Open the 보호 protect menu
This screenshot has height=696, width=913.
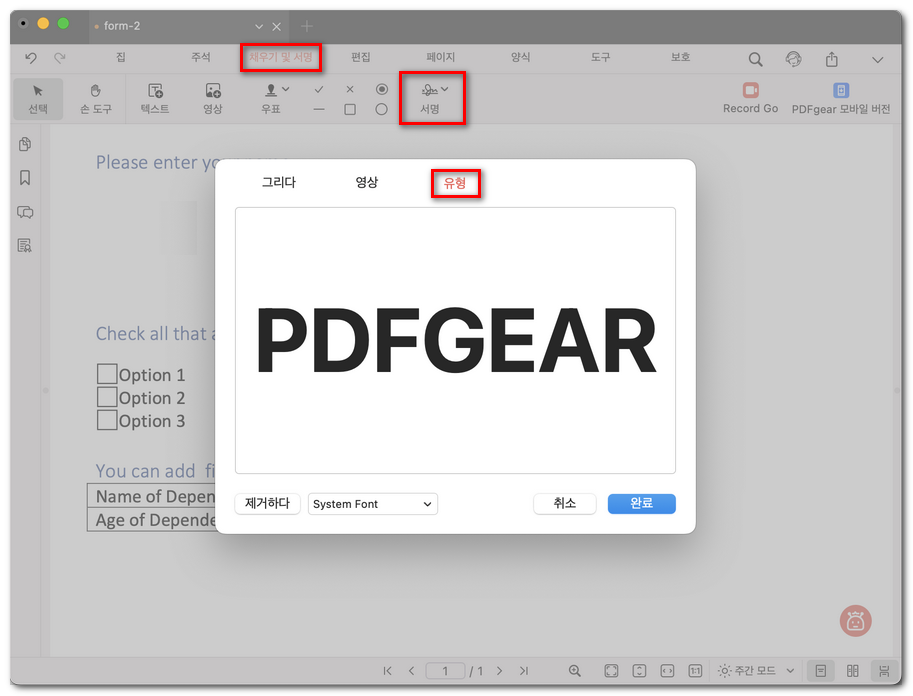click(x=680, y=57)
